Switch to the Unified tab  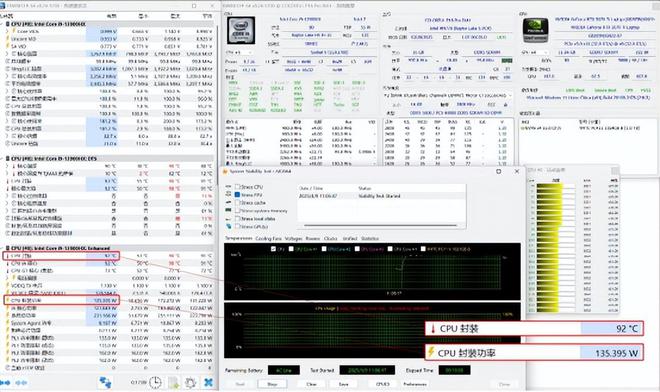pos(349,238)
